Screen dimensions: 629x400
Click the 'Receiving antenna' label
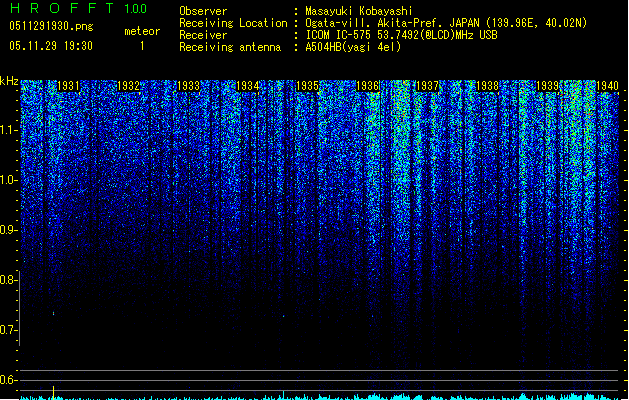click(230, 47)
